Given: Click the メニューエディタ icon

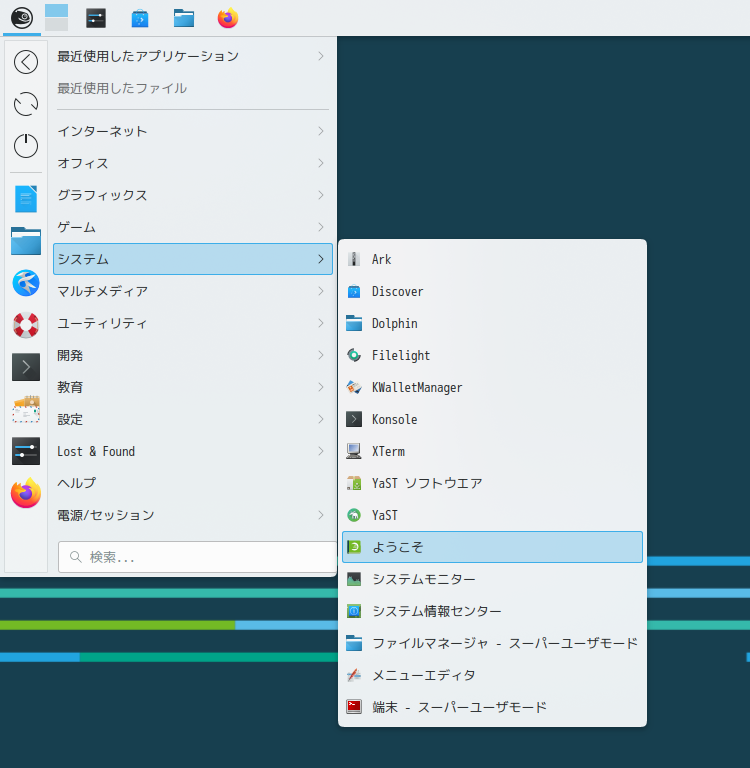Looking at the screenshot, I should pyautogui.click(x=354, y=675).
